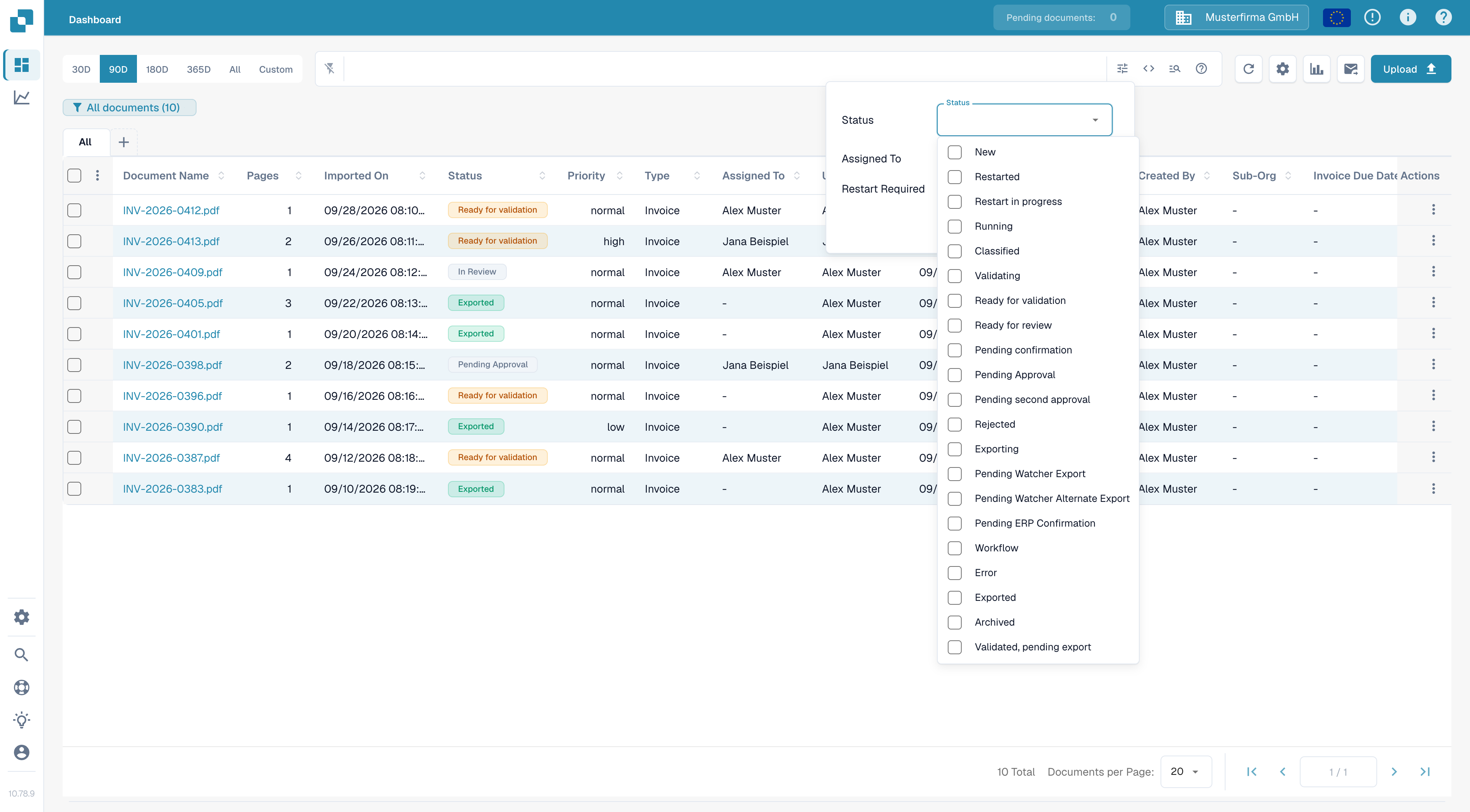
Task: Click the email import envelope icon
Action: [1351, 69]
